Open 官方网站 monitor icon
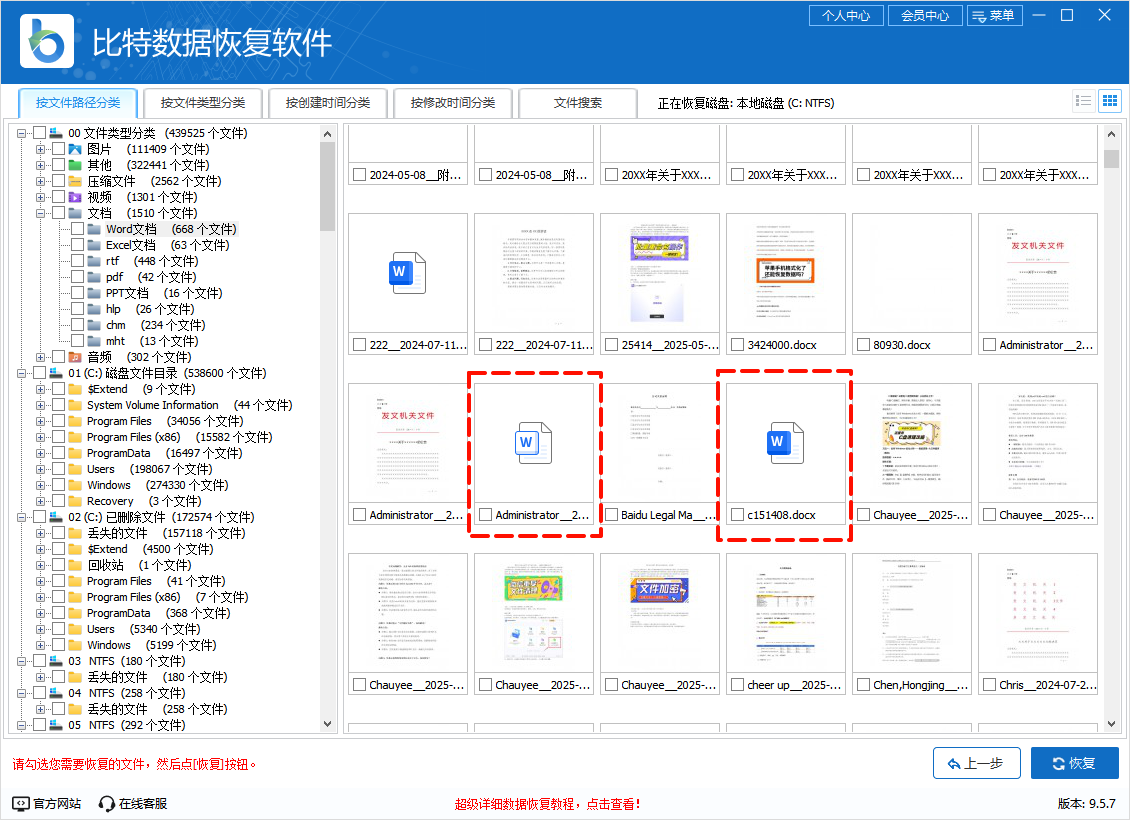The image size is (1130, 820). click(21, 803)
